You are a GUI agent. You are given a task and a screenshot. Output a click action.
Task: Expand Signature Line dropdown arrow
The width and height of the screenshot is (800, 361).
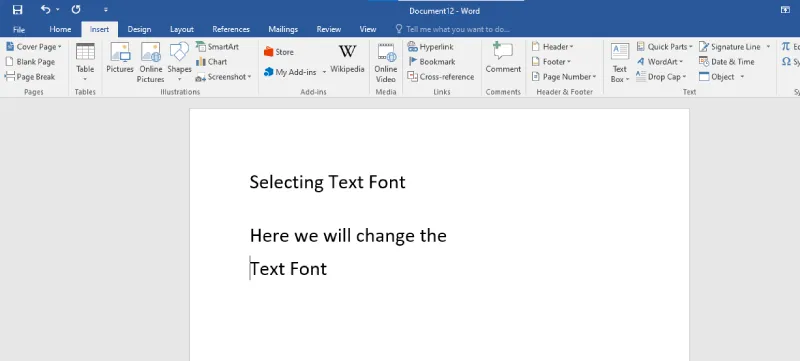(768, 46)
